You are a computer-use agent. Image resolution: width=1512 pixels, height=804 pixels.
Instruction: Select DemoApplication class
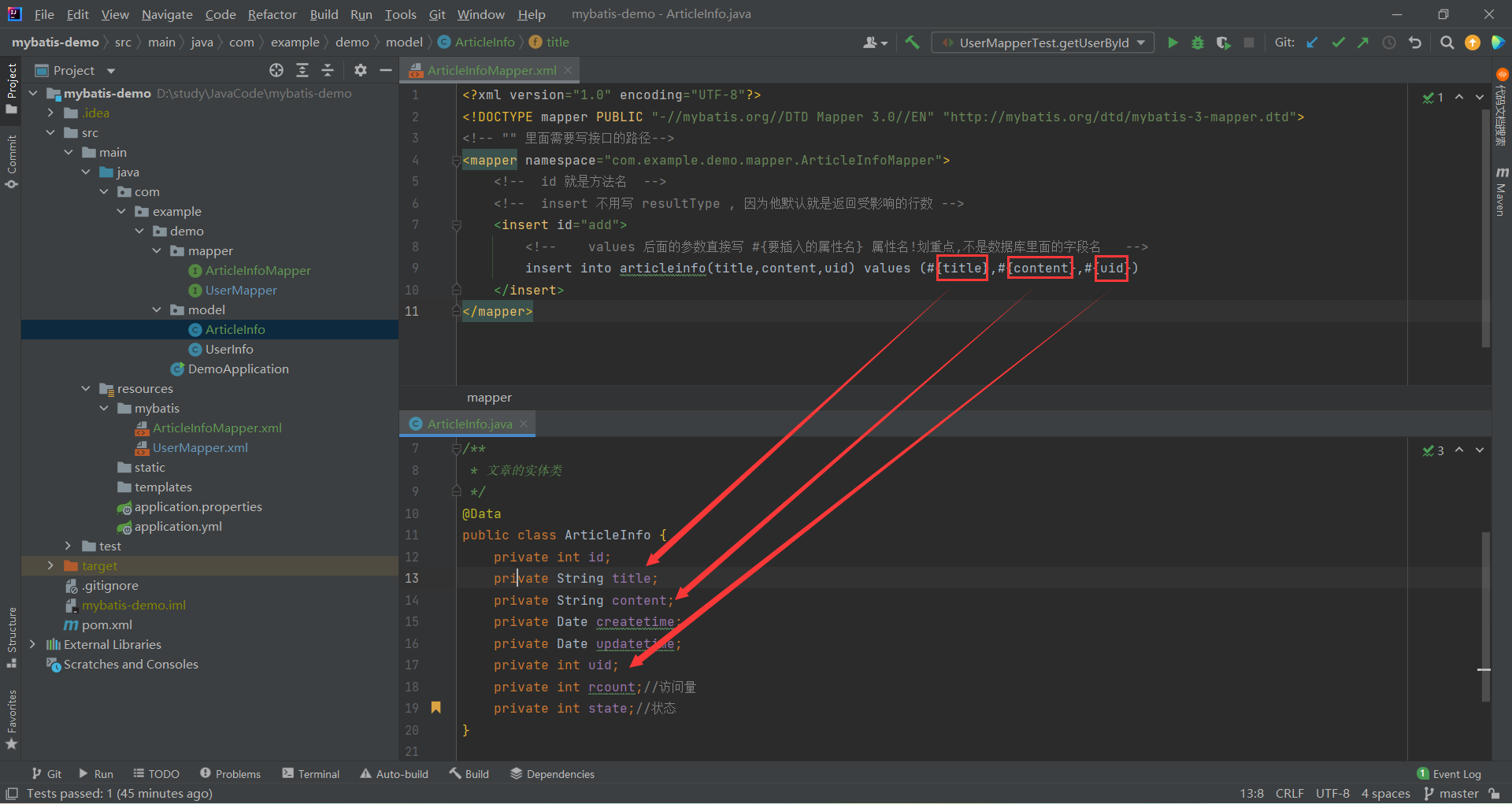(238, 369)
